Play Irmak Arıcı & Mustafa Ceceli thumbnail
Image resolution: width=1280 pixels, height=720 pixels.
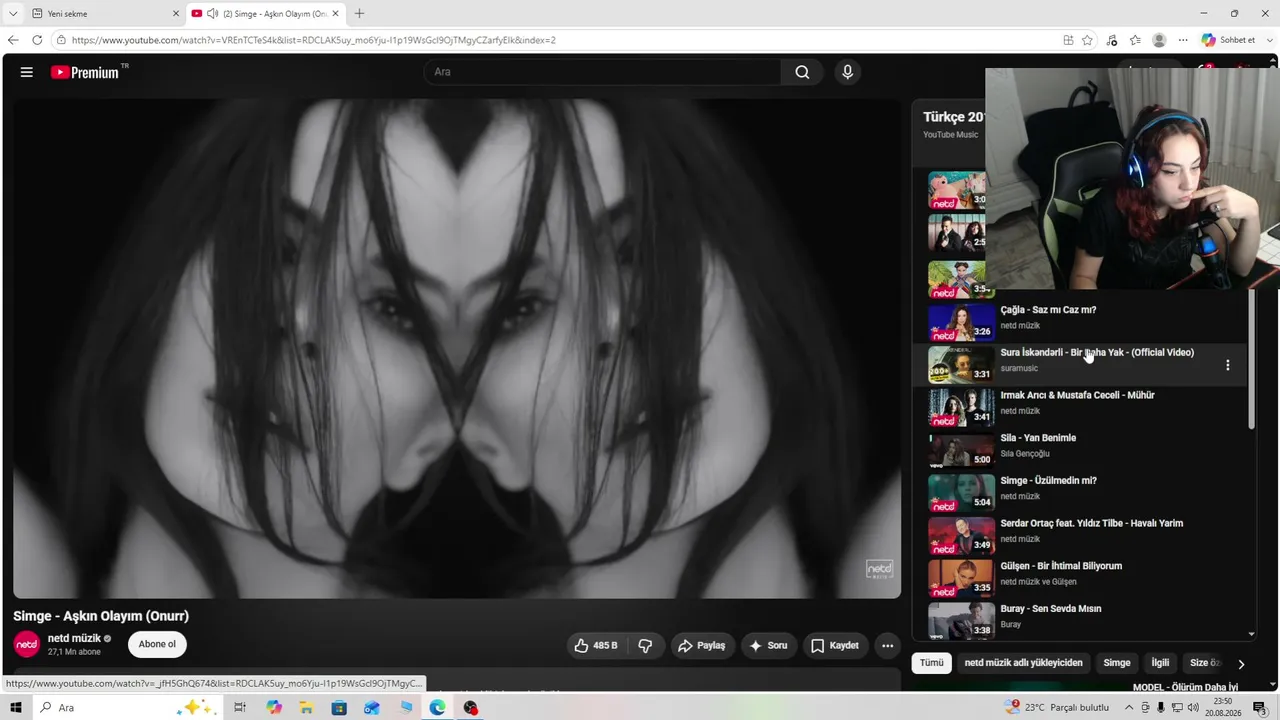(x=961, y=408)
